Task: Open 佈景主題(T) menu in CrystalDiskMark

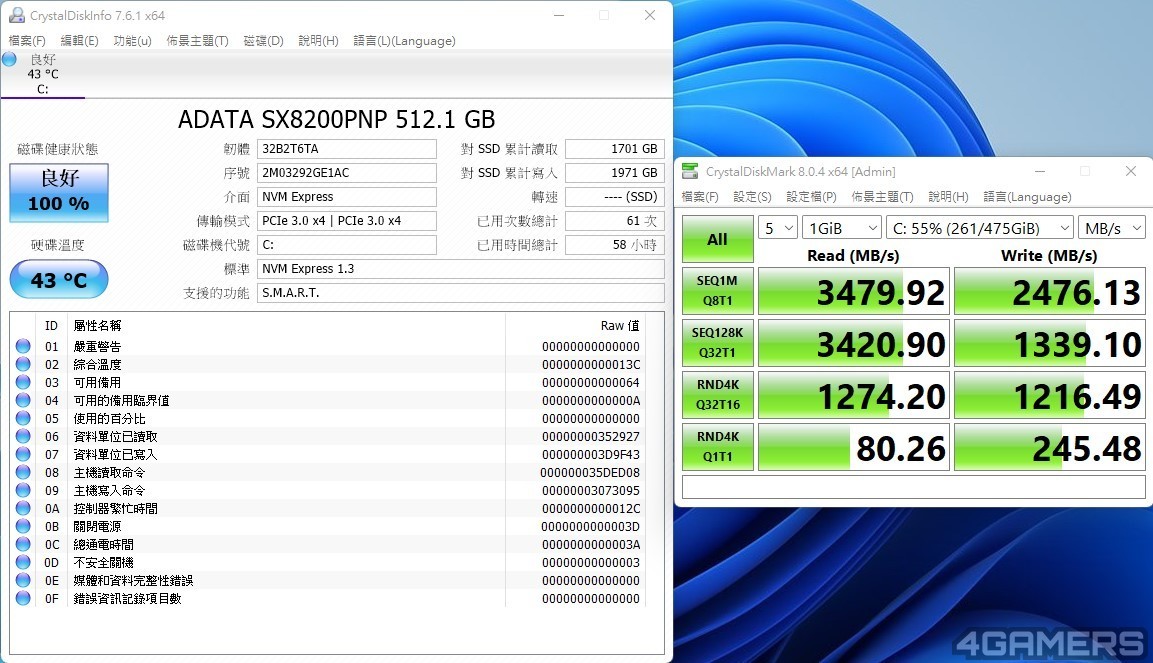Action: click(882, 196)
